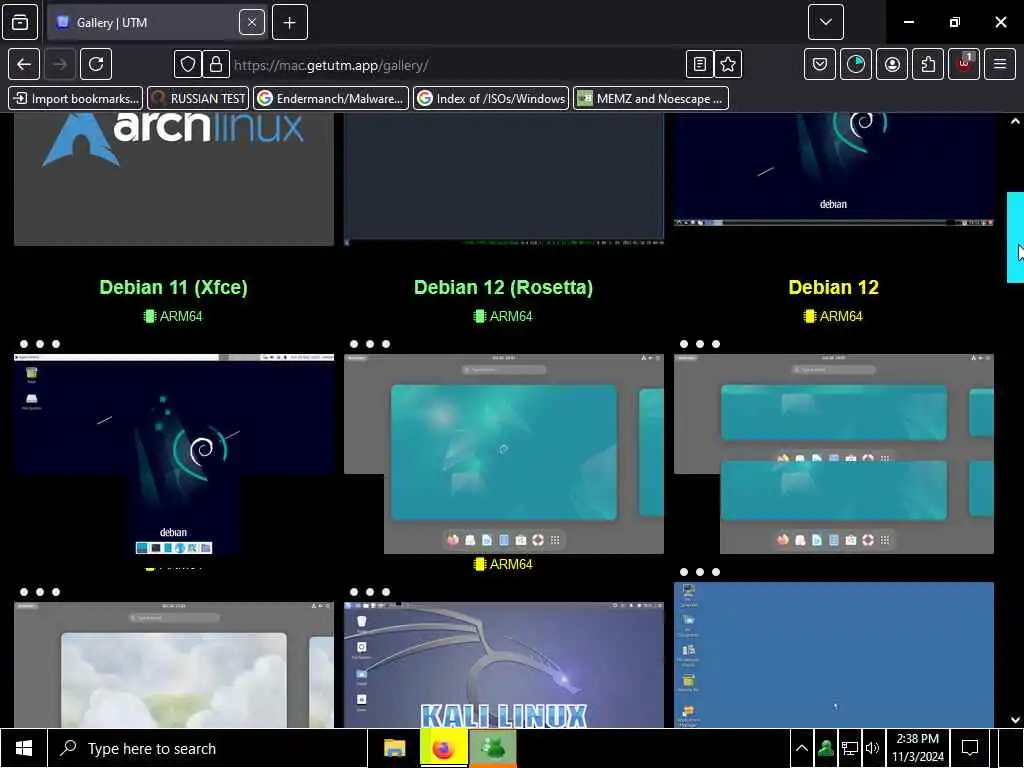Click the Firefox taskbar icon
This screenshot has width=1024, height=768.
click(x=443, y=748)
